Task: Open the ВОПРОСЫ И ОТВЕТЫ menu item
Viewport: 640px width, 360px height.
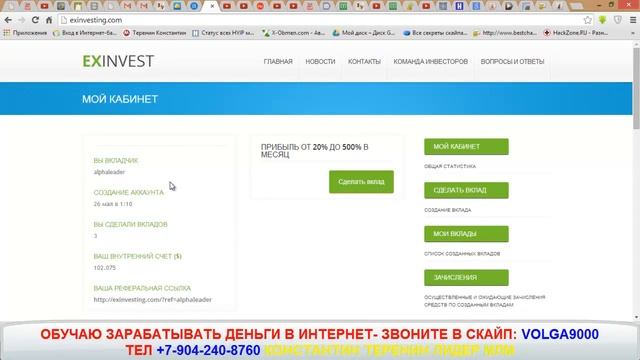Action: click(x=512, y=62)
